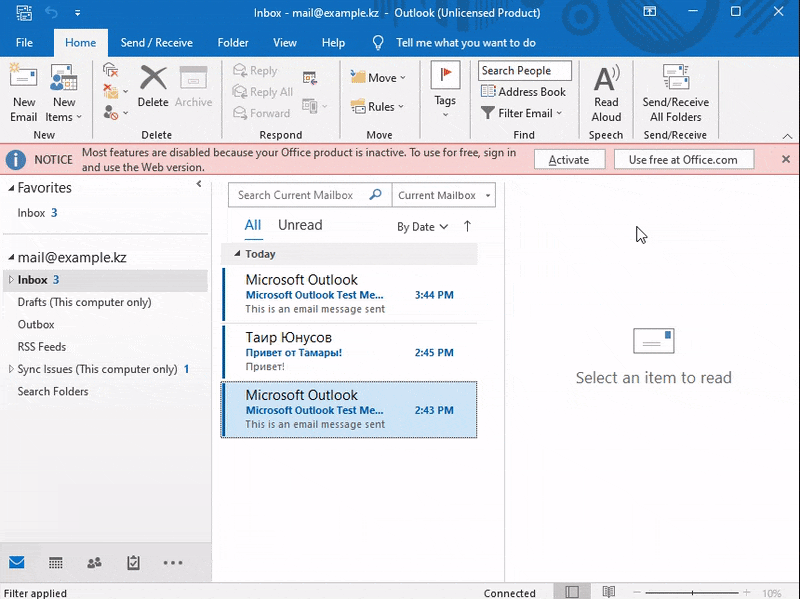Click the search magnifier icon
The height and width of the screenshot is (599, 800).
pos(376,194)
